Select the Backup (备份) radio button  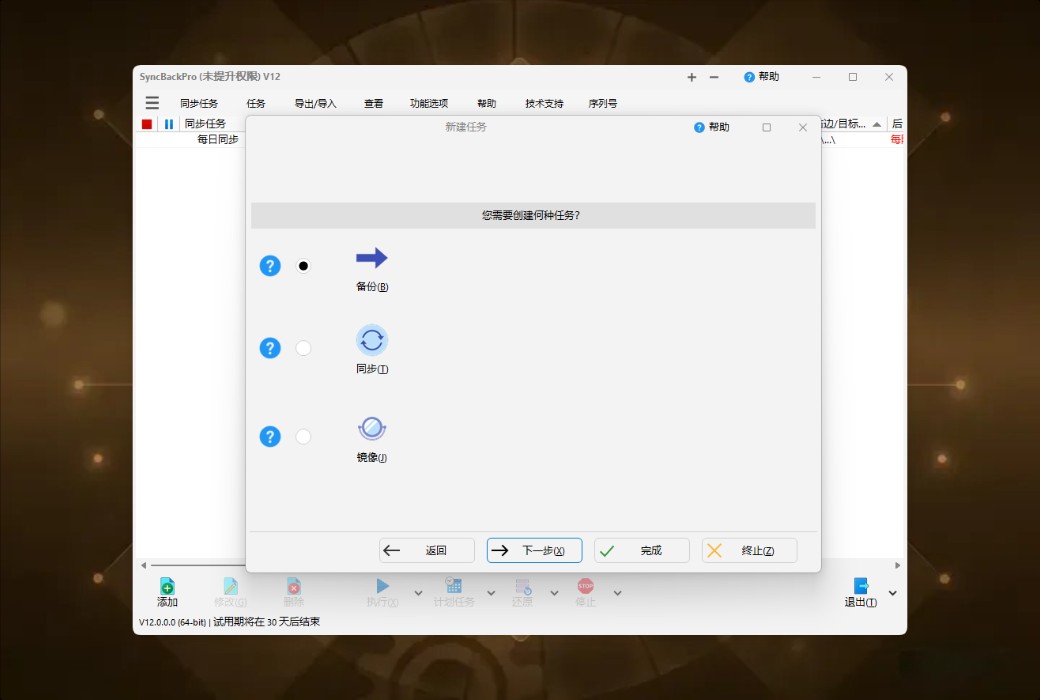[303, 265]
